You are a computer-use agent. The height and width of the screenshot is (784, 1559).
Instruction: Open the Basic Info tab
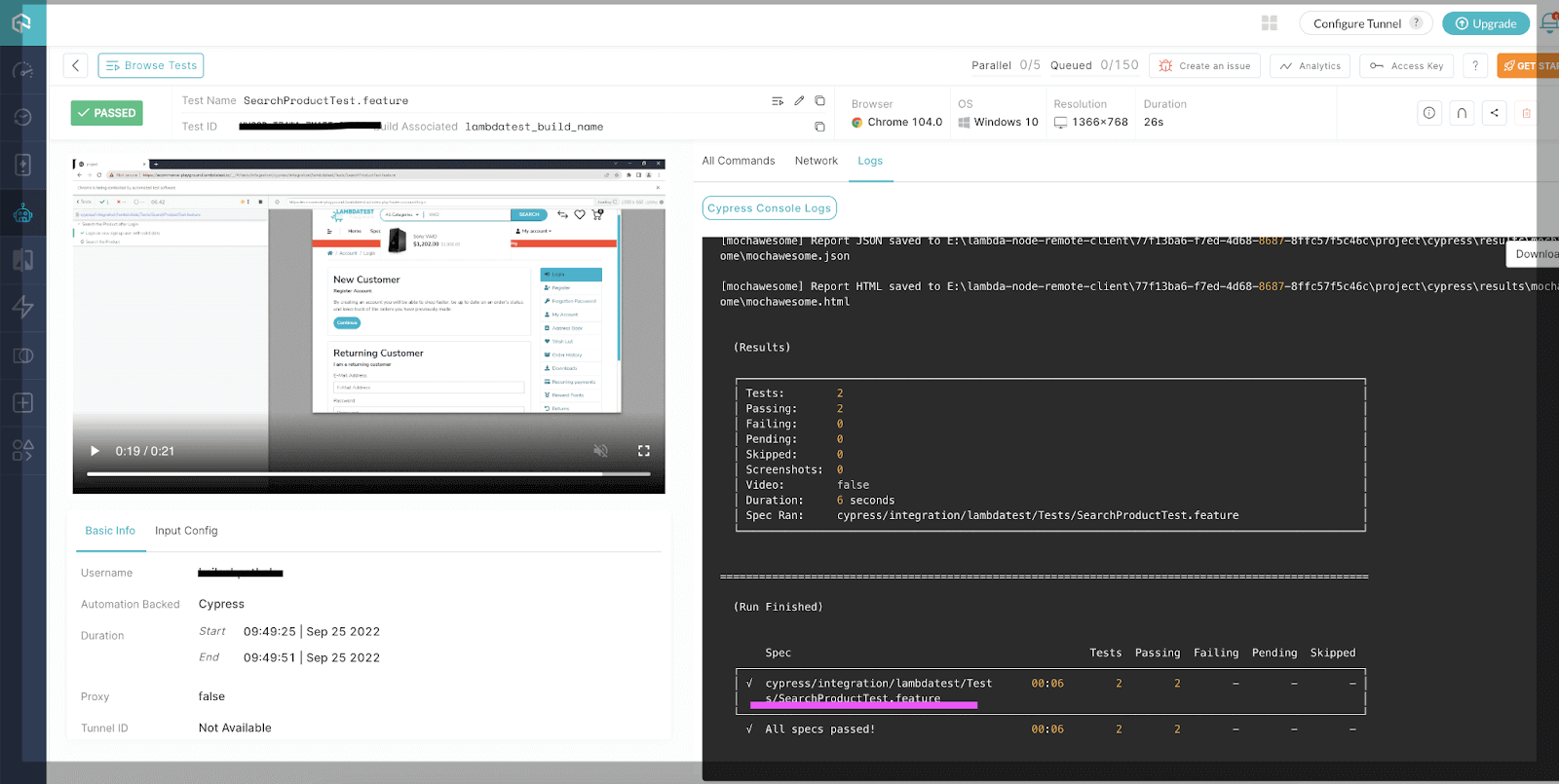(110, 531)
